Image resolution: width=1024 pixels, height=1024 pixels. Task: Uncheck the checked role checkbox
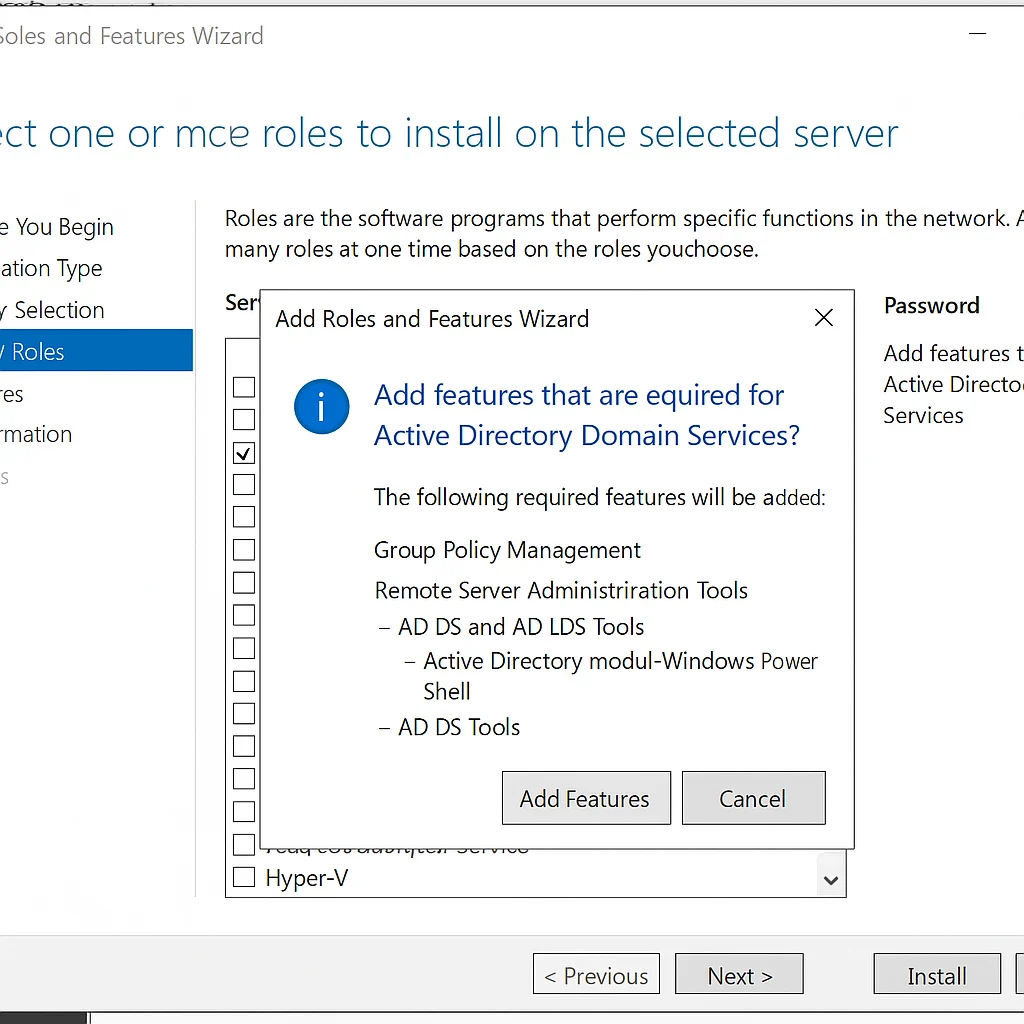pyautogui.click(x=244, y=453)
